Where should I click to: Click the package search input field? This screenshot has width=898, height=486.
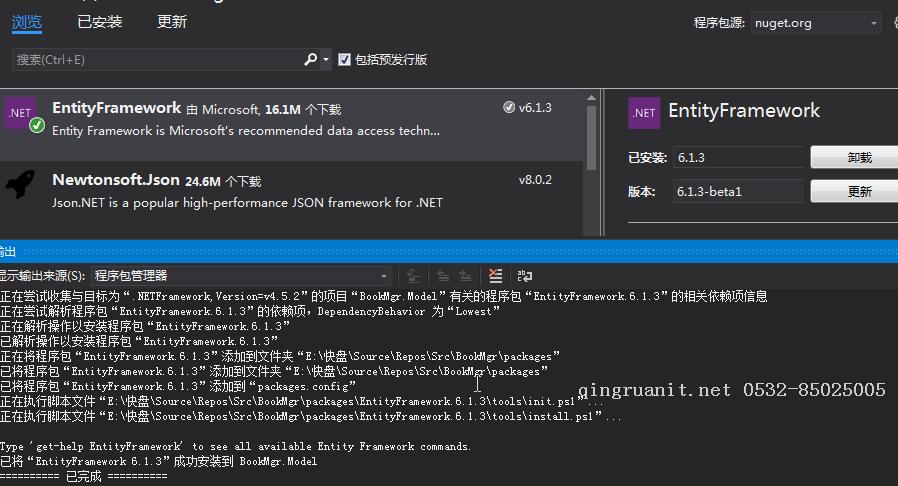coord(156,60)
